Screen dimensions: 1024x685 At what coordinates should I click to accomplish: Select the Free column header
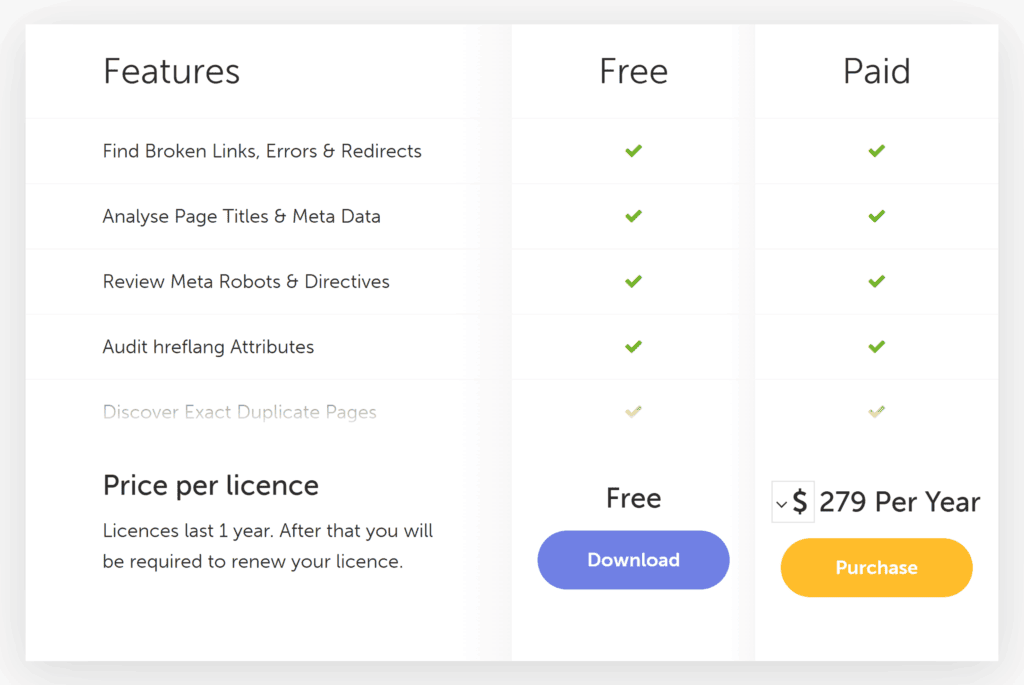tap(633, 70)
